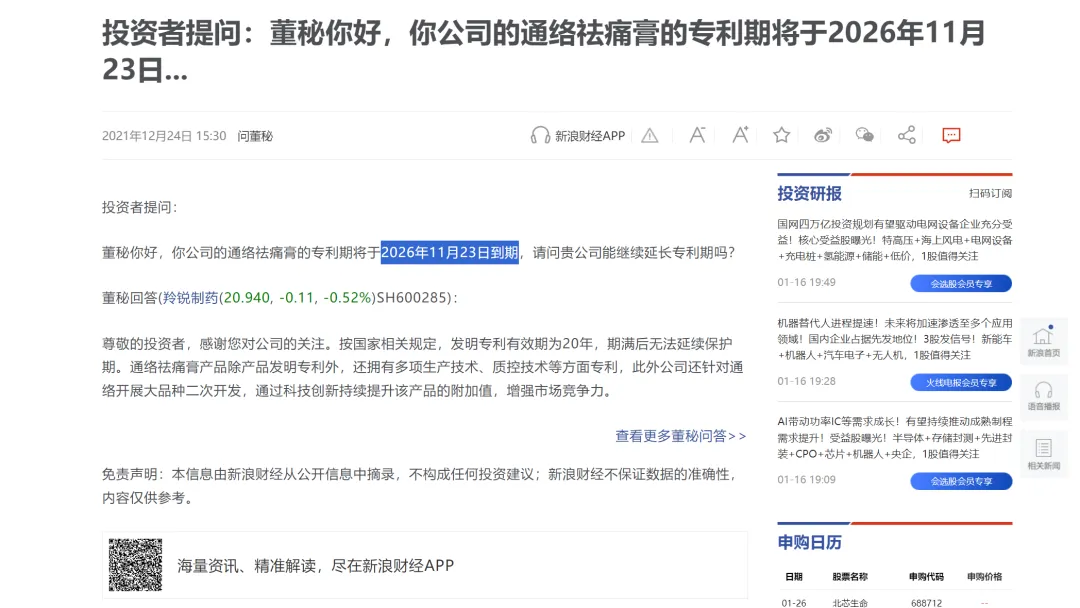This screenshot has width=1080, height=608.
Task: Click 查看更多董秘问答 link
Action: tap(681, 436)
